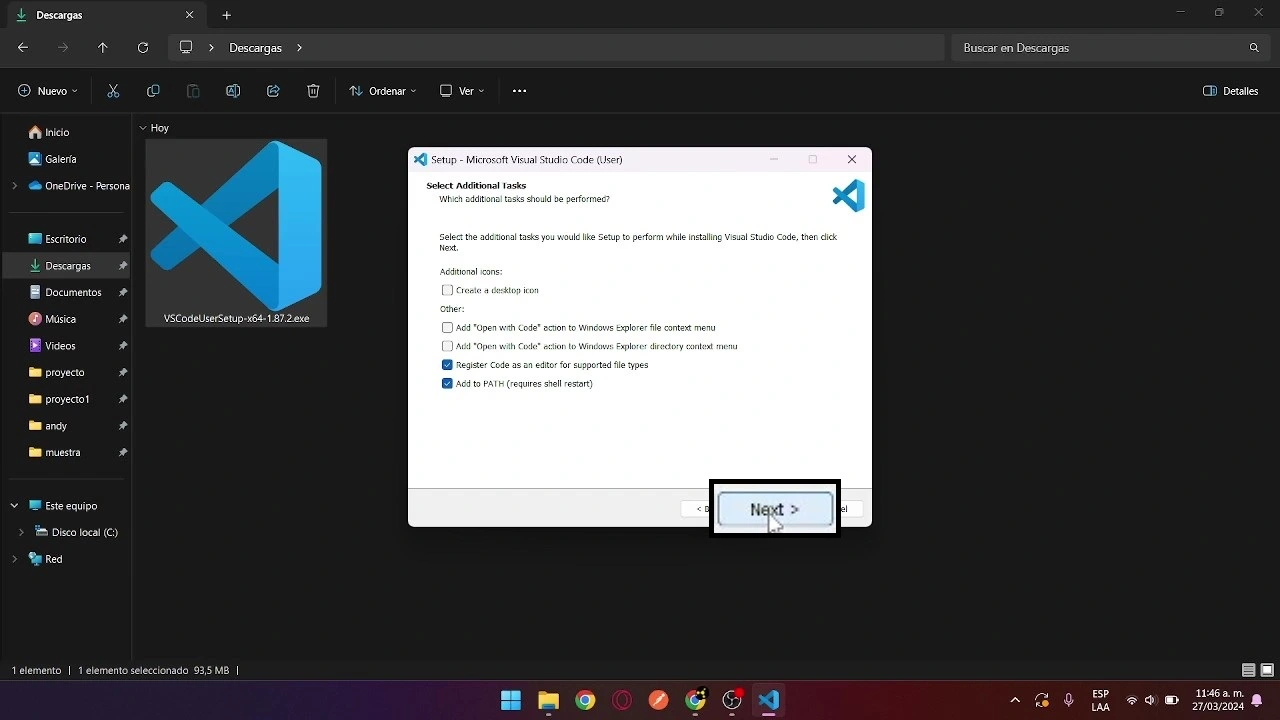The image size is (1280, 720).
Task: Collapse the Este equipo tree node
Action: 14,506
